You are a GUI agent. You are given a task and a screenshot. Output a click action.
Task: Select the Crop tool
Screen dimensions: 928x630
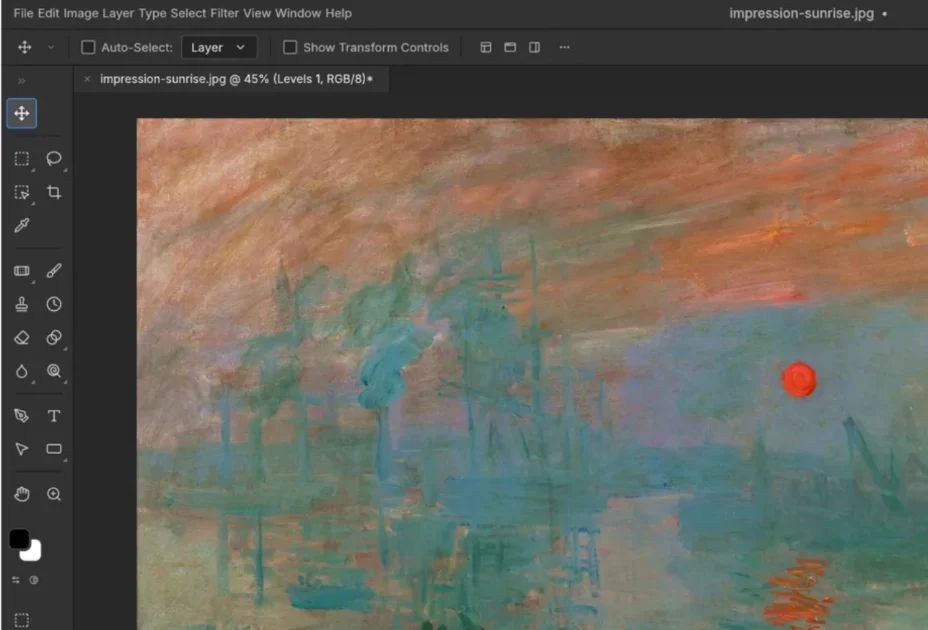(54, 192)
